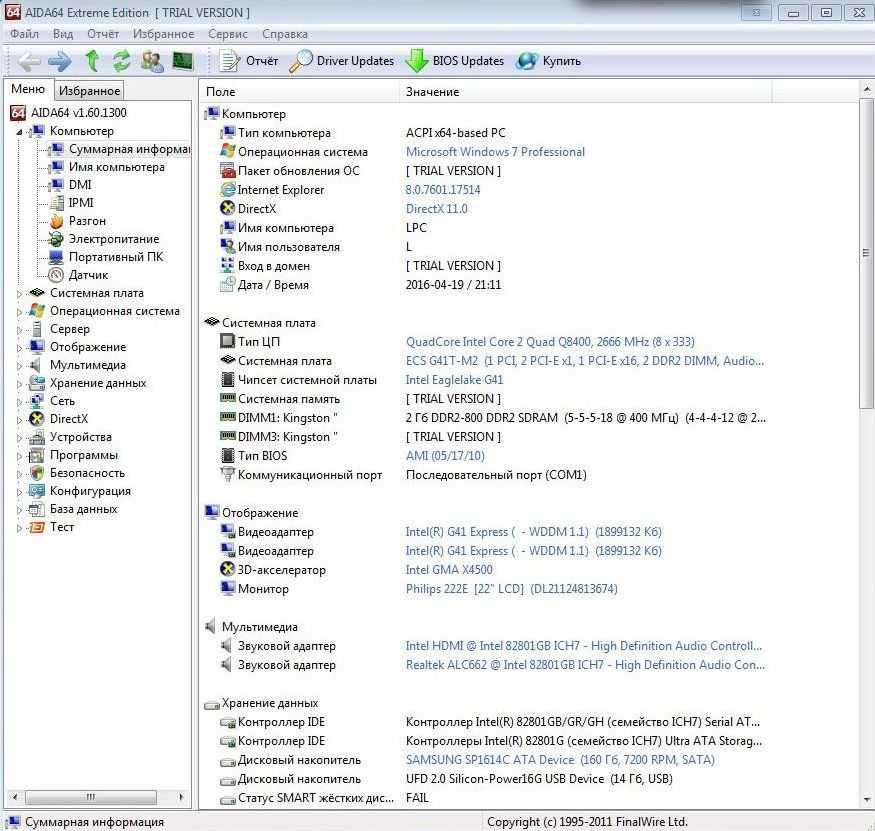Click the Refresh icon in toolbar
Screen dimensions: 875x831
coord(121,61)
